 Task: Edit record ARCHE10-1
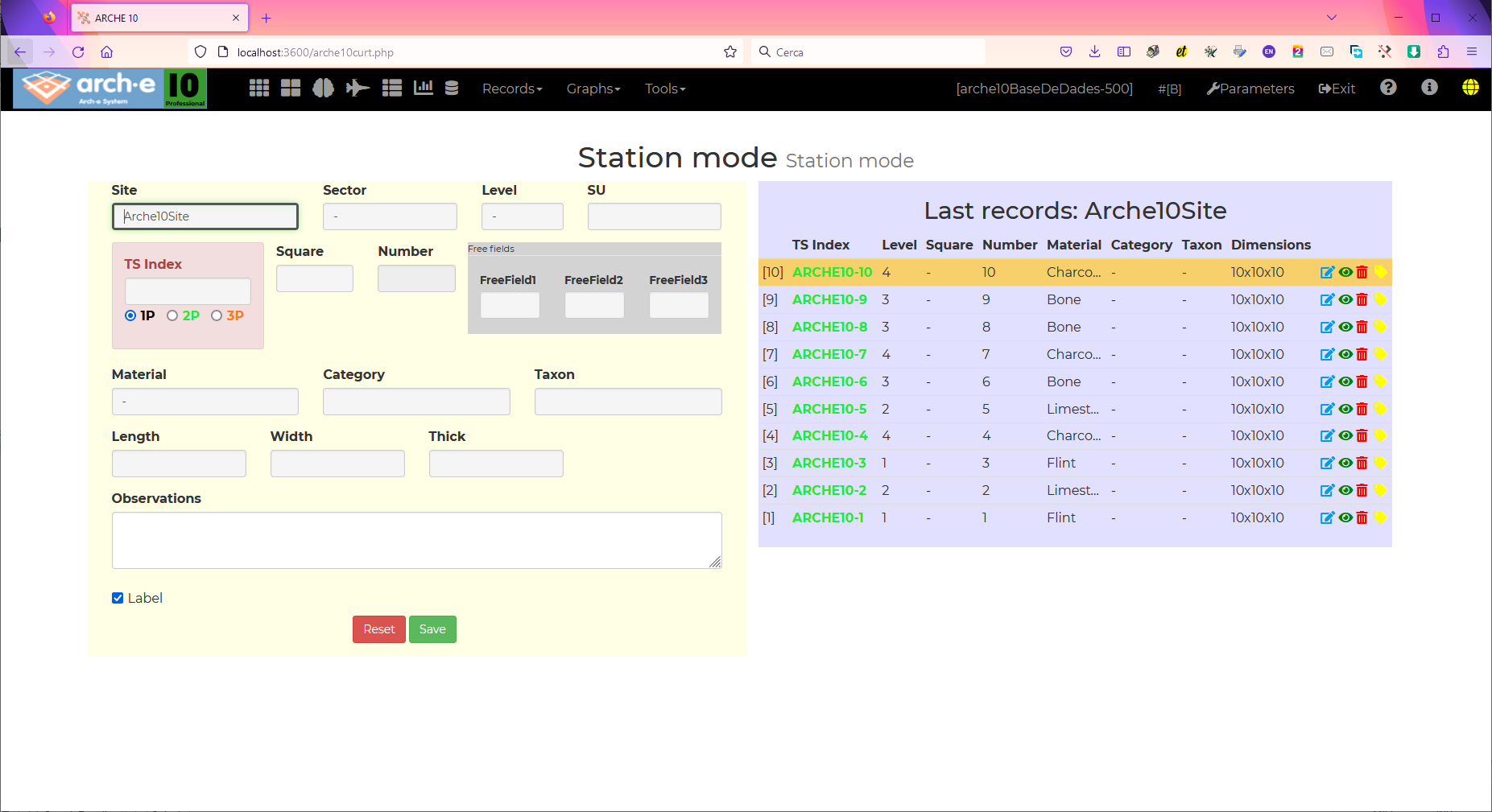click(1328, 517)
